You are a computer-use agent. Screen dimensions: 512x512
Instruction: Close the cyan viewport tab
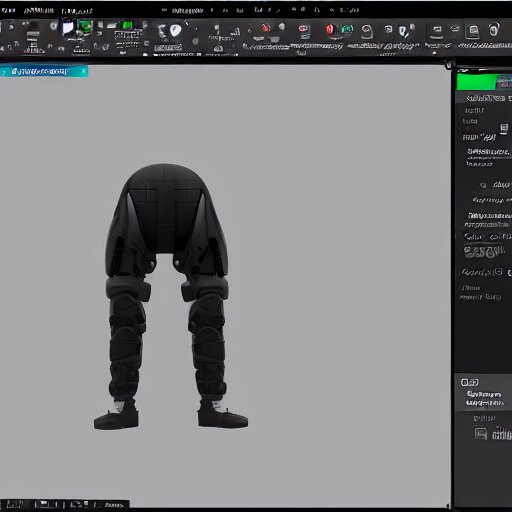coord(84,71)
